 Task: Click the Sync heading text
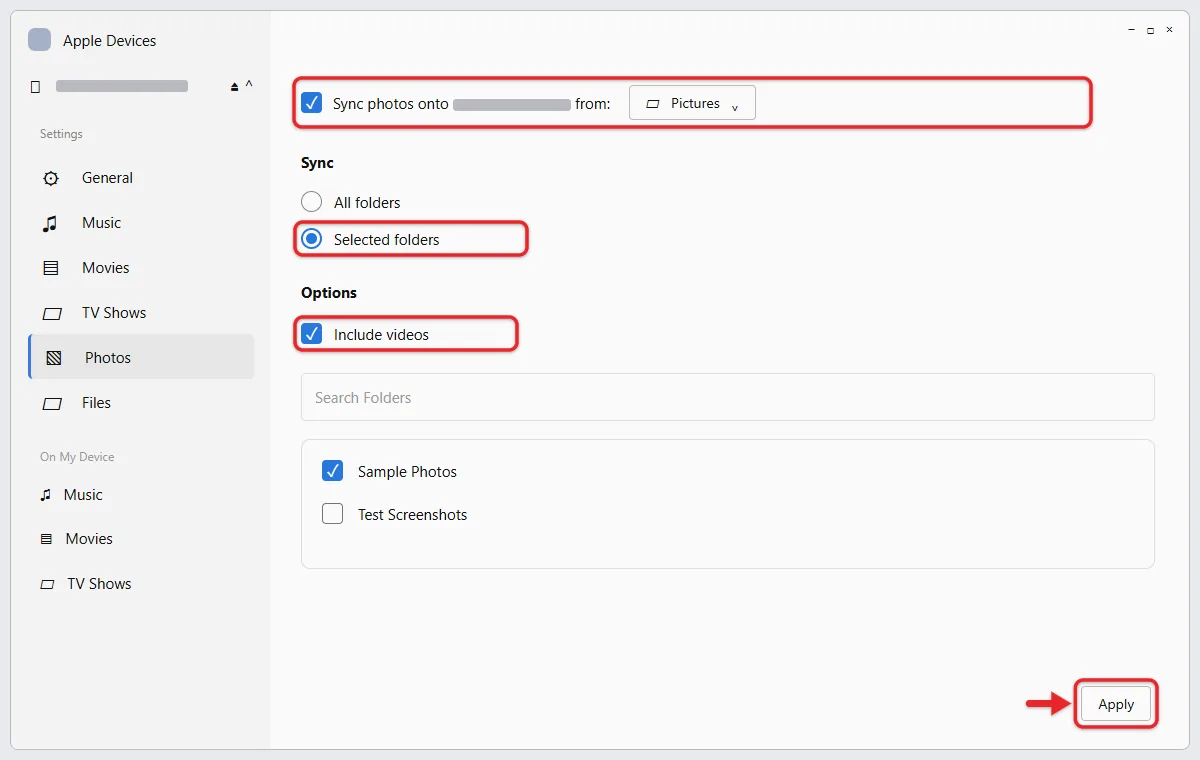pyautogui.click(x=317, y=163)
